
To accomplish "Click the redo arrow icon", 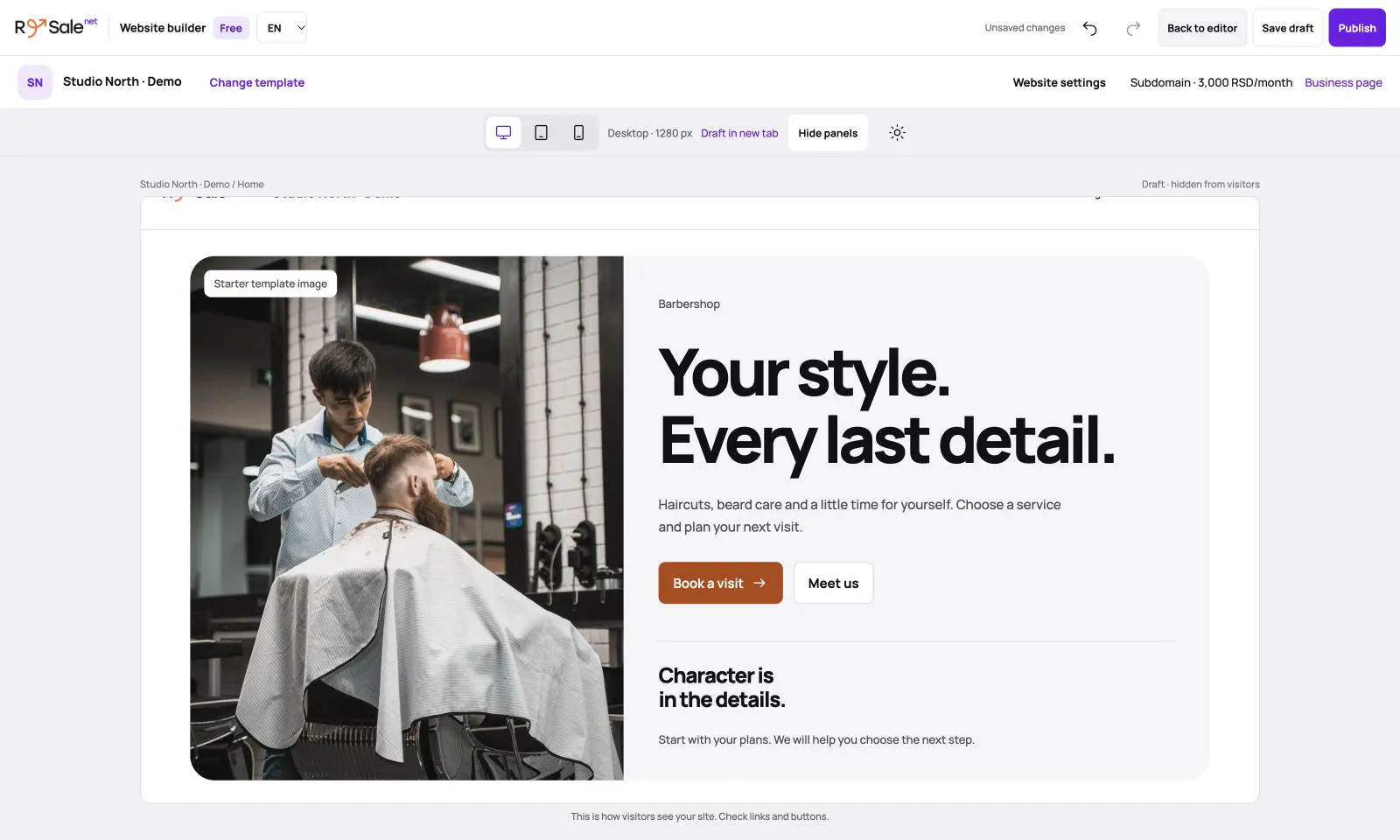I will pos(1133,28).
